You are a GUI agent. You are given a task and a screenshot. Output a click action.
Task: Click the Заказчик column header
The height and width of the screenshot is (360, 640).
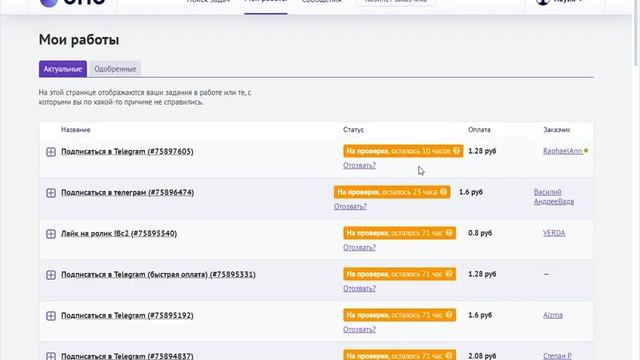(556, 130)
